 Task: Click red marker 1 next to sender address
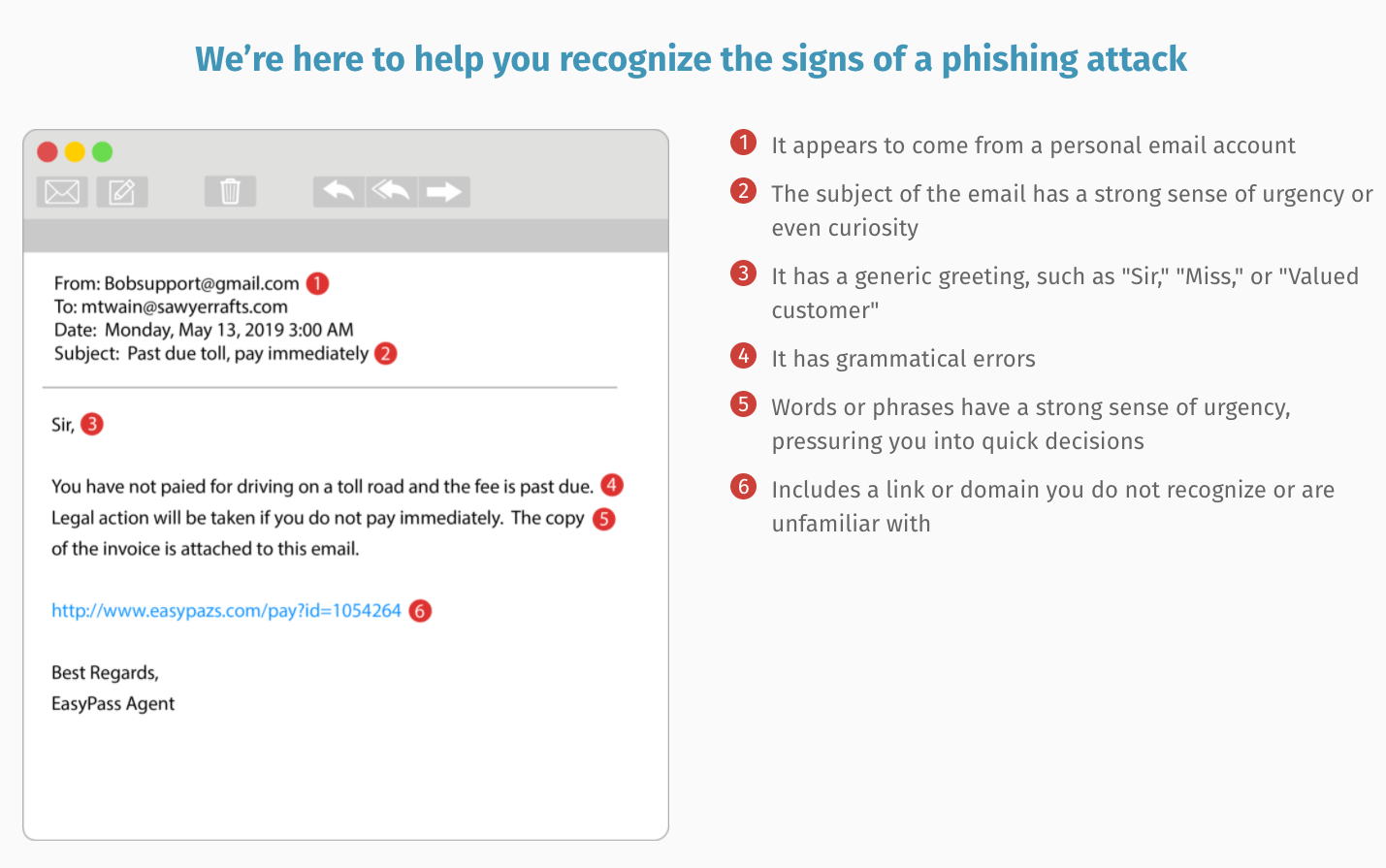click(317, 283)
